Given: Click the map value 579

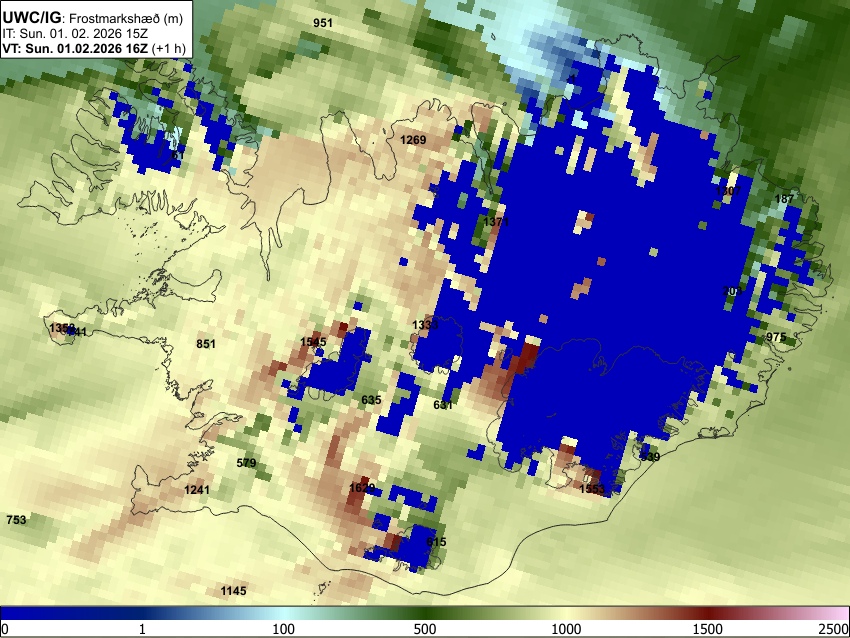Looking at the screenshot, I should pos(246,463).
